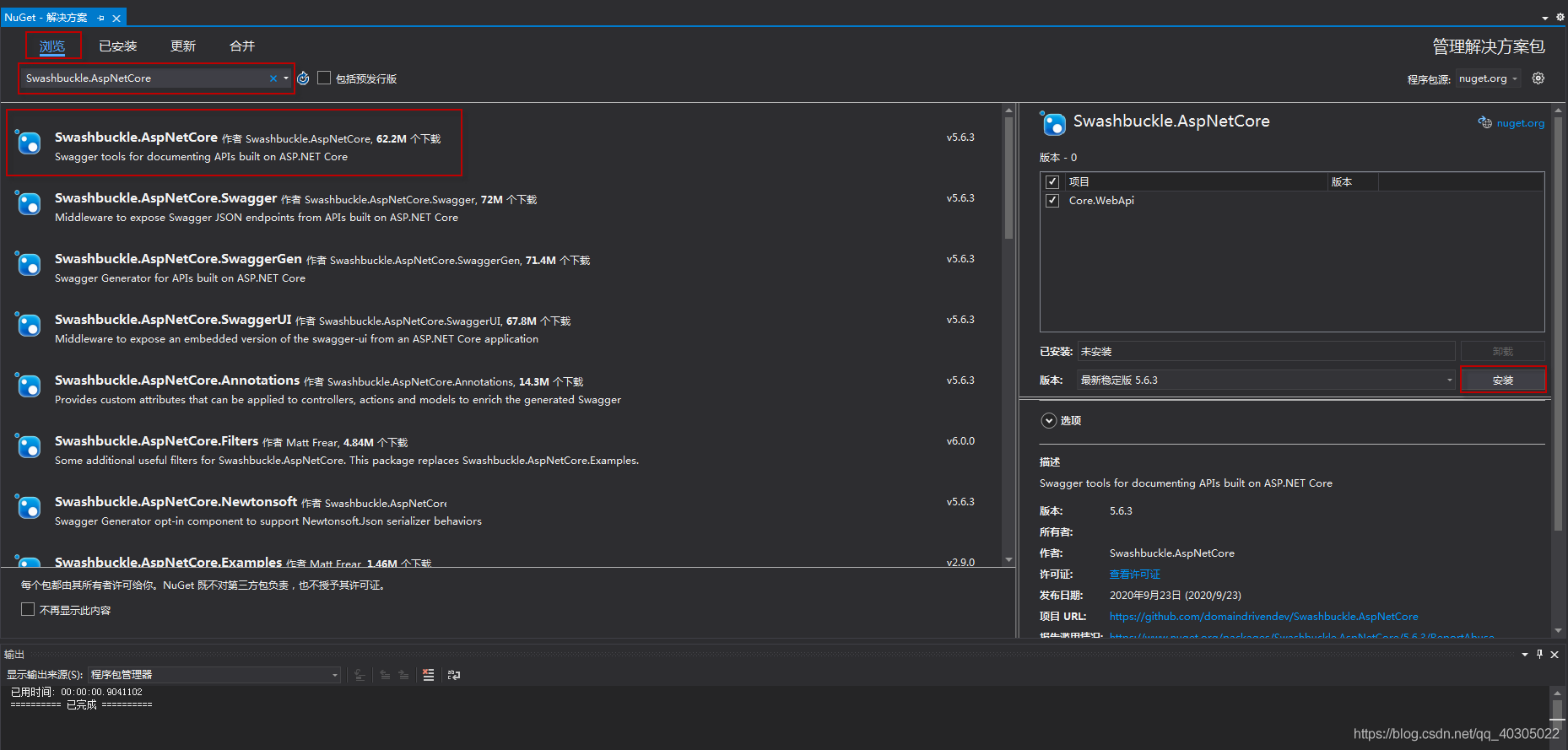Open the document tab list dropdown arrow
Image resolution: width=1568 pixels, height=750 pixels.
click(x=1545, y=17)
